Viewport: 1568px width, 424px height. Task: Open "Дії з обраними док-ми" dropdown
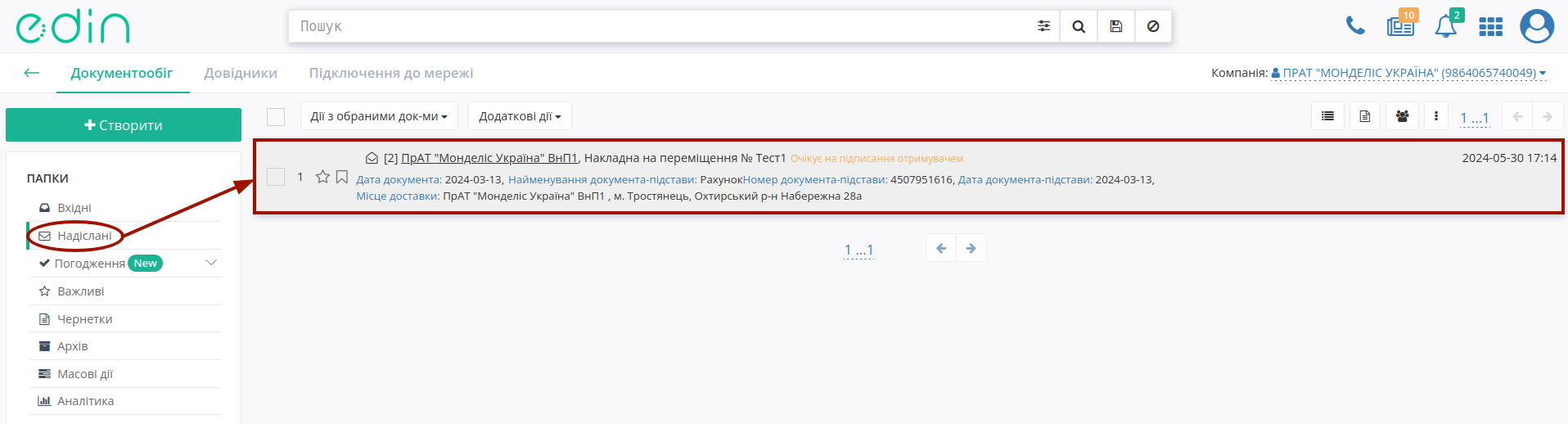pos(379,116)
